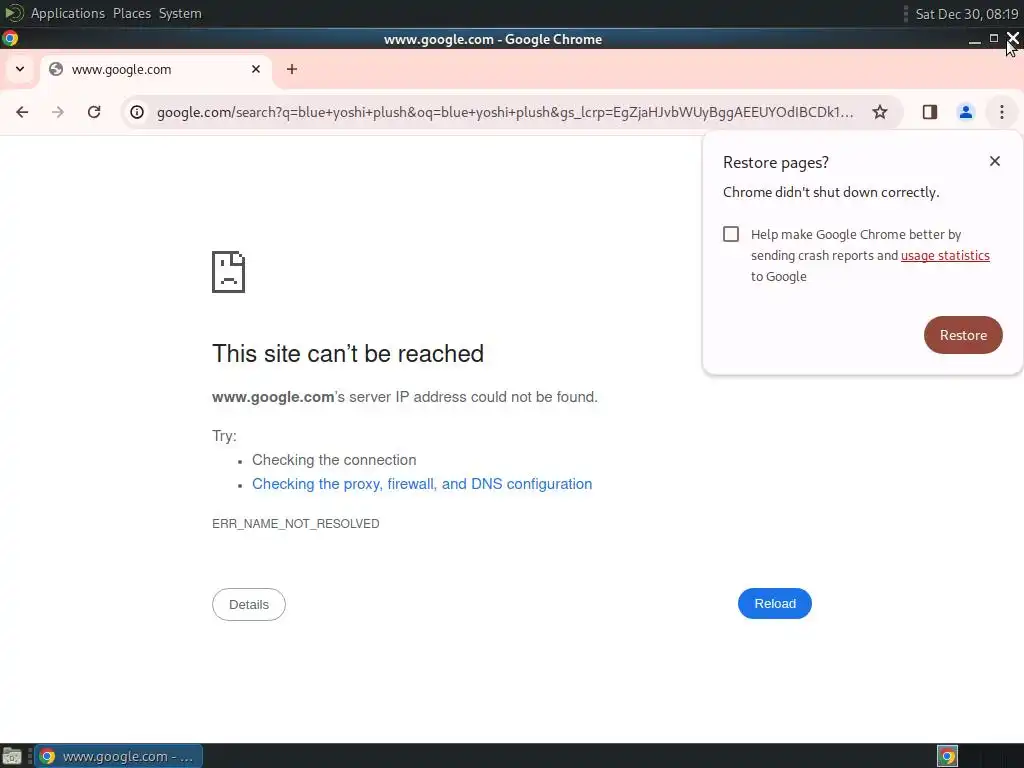Click 'Checking the connection' suggestion text
The image size is (1024, 768).
tap(334, 460)
